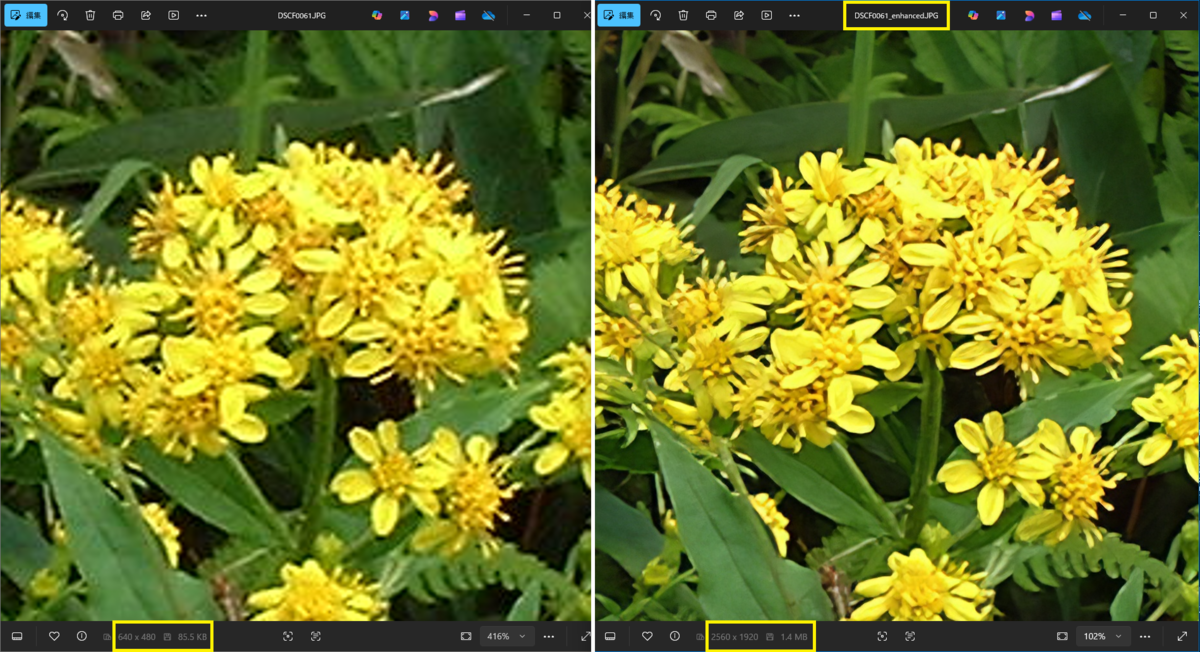Screen dimensions: 1200x652
Task: Show file info in DSCF0061_enhanced.JPG window
Action: pyautogui.click(x=675, y=636)
